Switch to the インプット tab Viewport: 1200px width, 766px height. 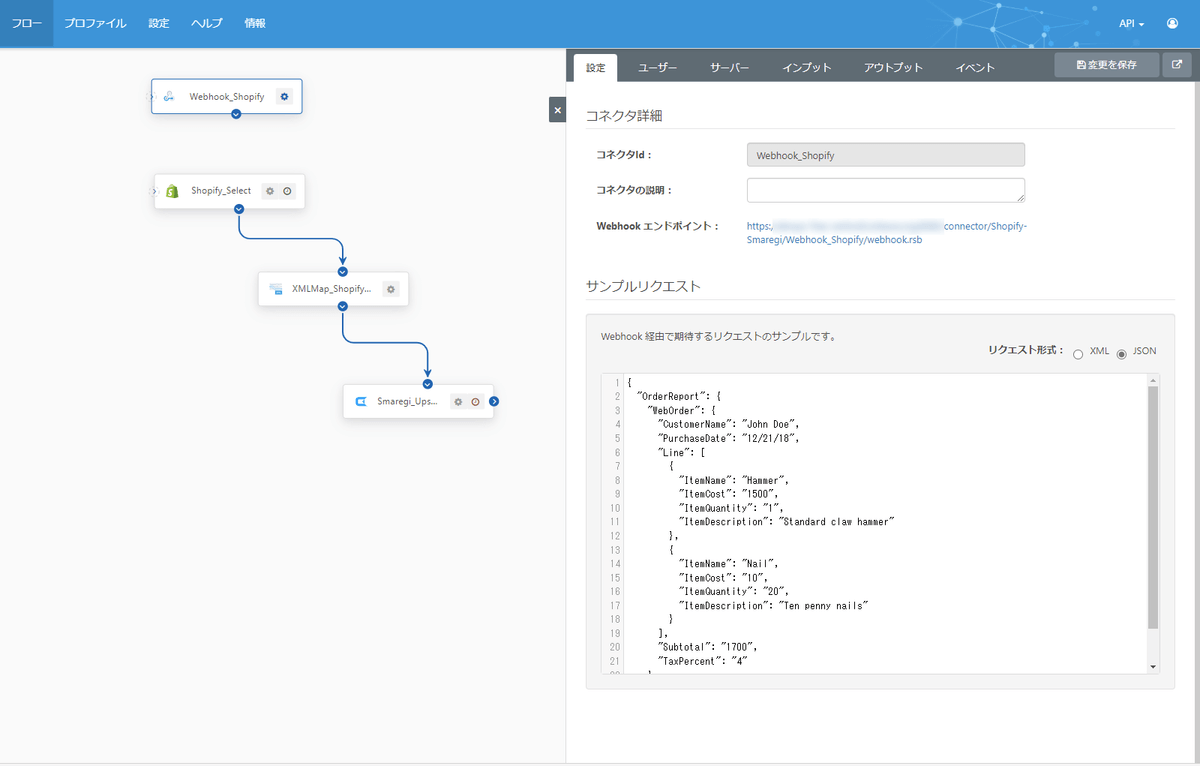(x=807, y=68)
